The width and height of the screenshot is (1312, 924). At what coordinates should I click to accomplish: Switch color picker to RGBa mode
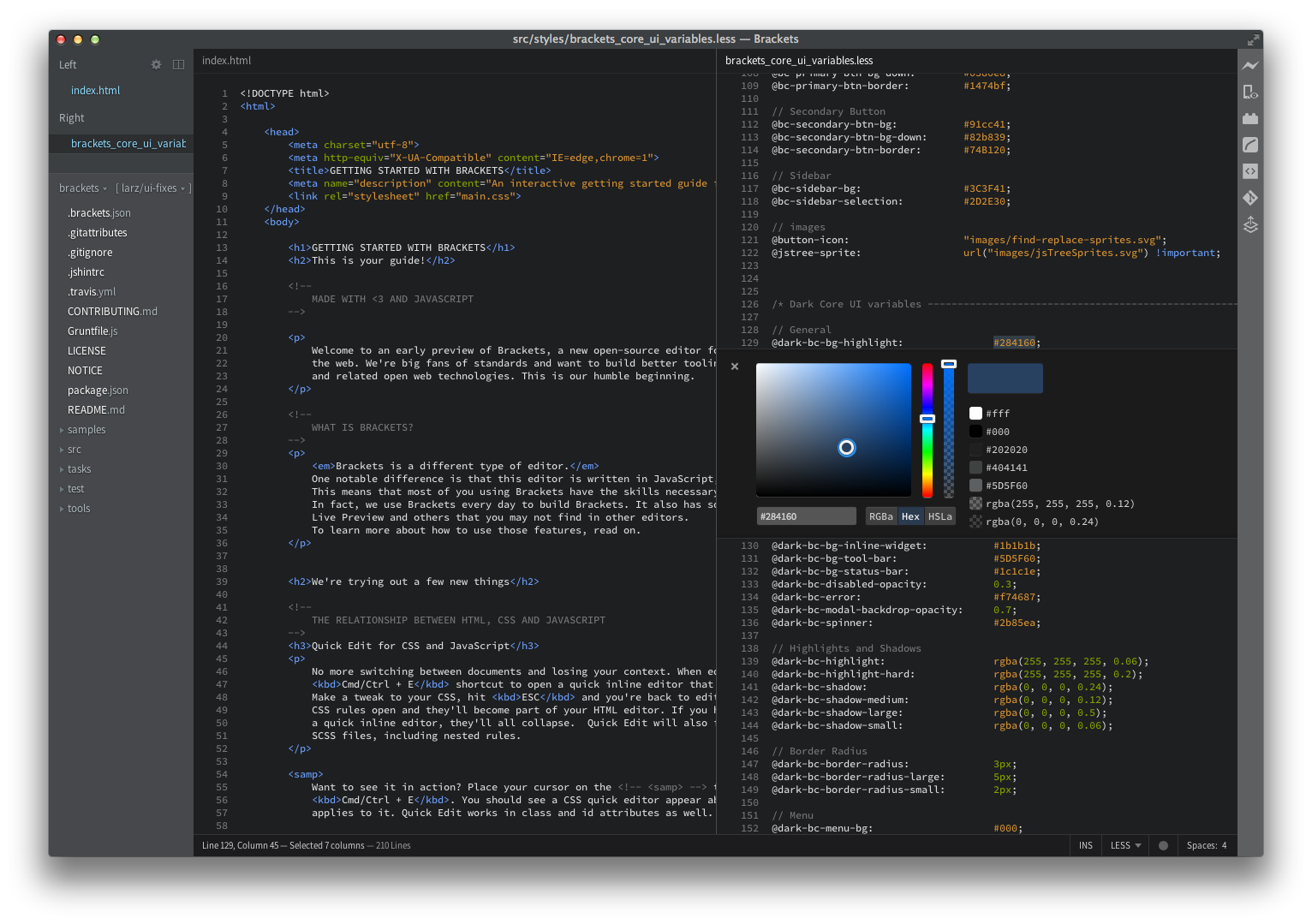[880, 516]
